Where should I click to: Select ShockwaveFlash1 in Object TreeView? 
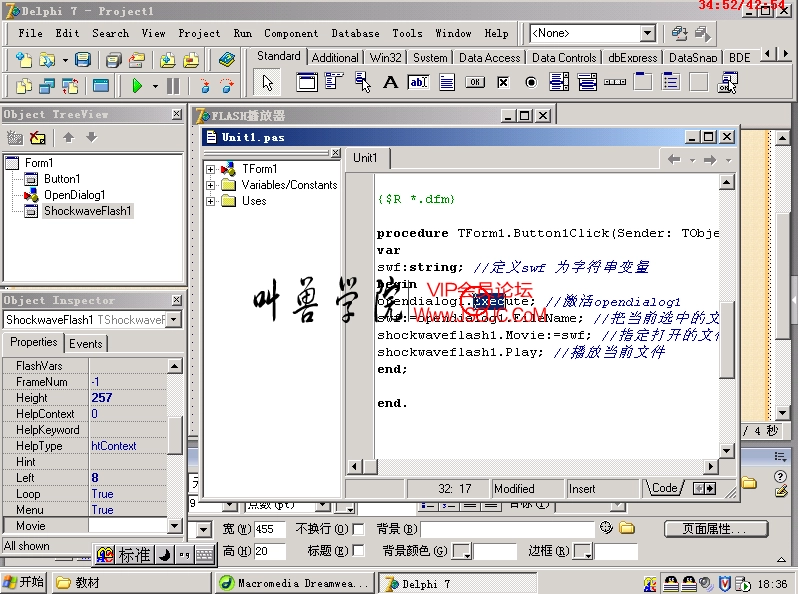point(88,211)
